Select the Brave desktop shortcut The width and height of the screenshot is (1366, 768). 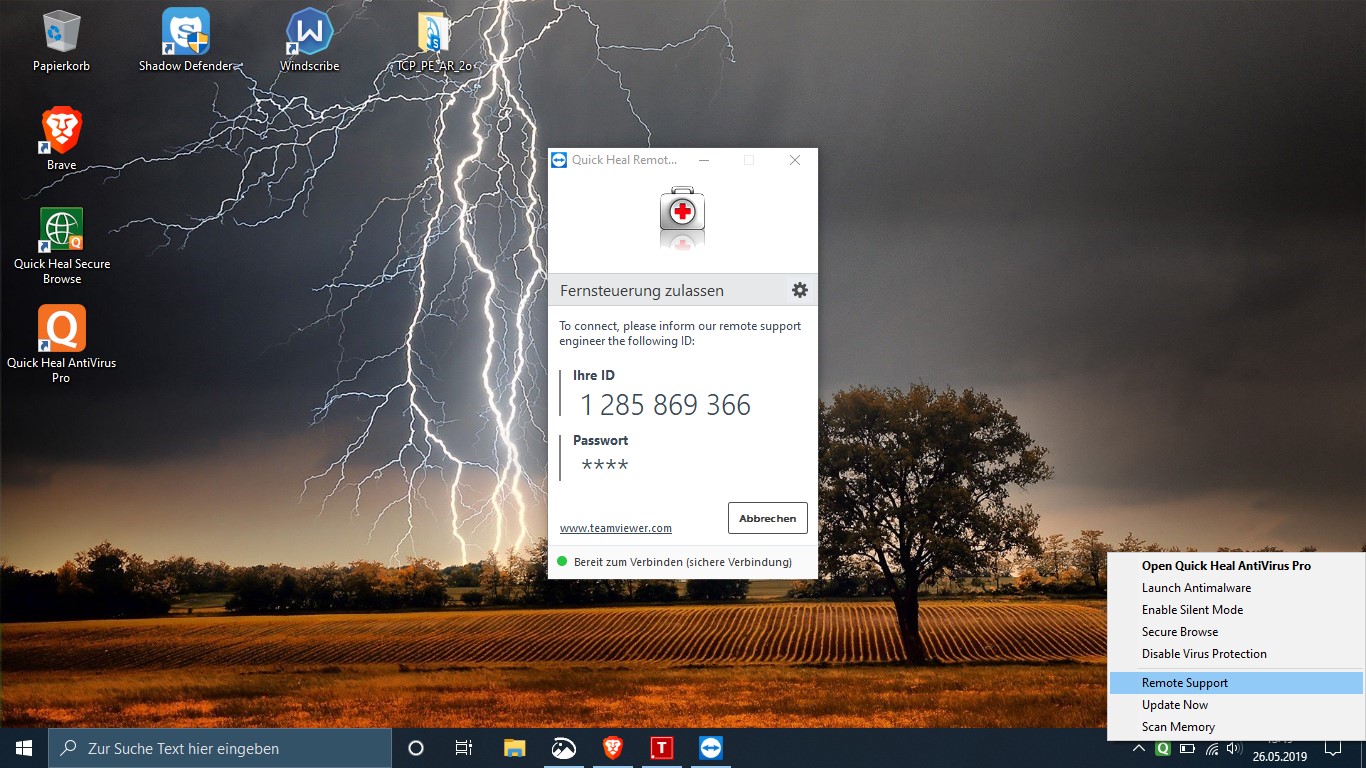(x=61, y=139)
